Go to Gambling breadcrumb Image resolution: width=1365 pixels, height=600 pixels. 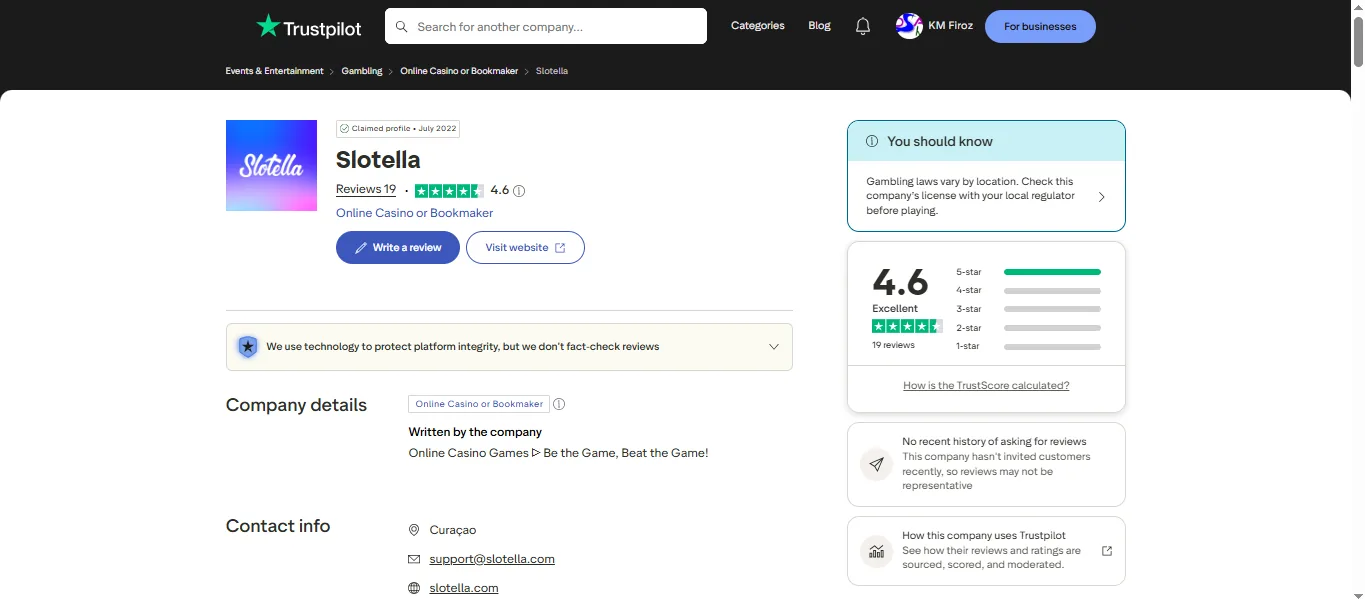click(x=362, y=71)
